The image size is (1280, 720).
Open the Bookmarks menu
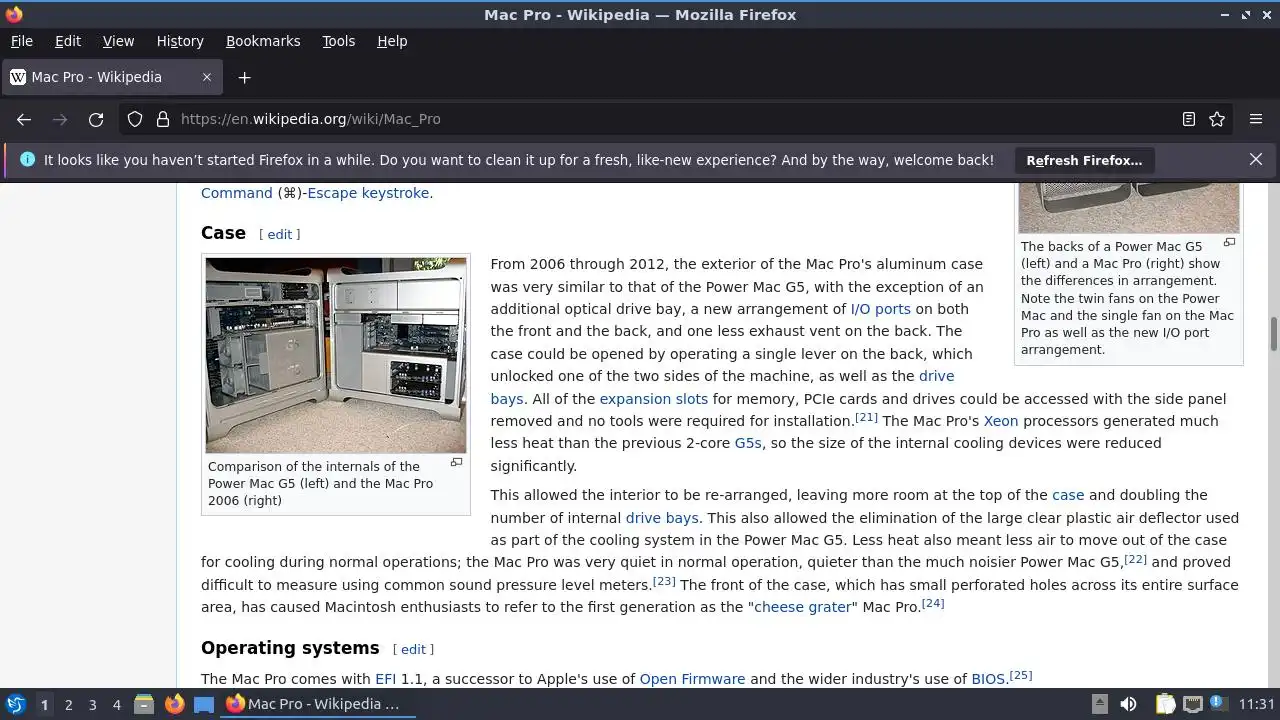pos(263,41)
